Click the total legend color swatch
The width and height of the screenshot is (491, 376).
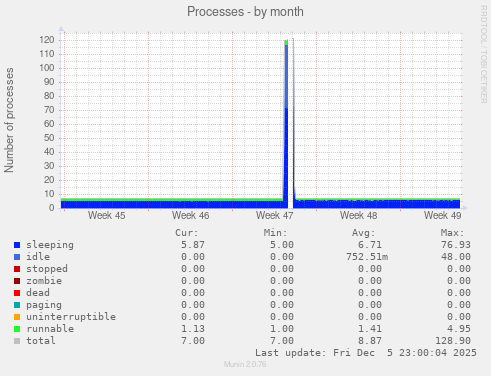(x=17, y=341)
